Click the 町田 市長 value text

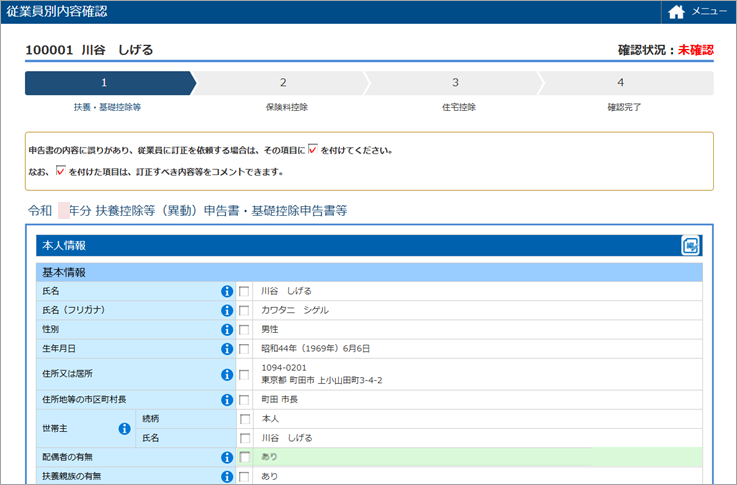(x=280, y=399)
